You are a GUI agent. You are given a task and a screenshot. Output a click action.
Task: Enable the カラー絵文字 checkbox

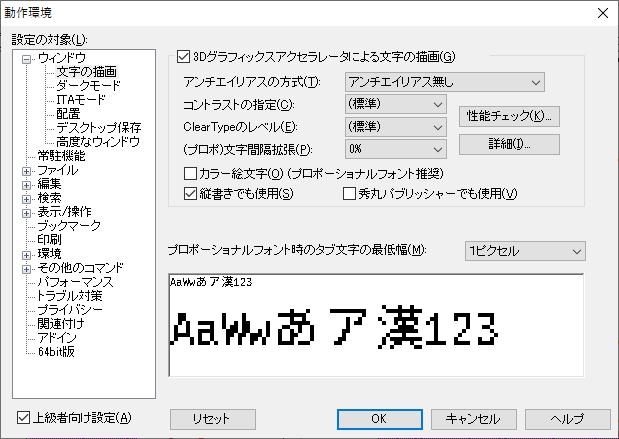[x=191, y=174]
